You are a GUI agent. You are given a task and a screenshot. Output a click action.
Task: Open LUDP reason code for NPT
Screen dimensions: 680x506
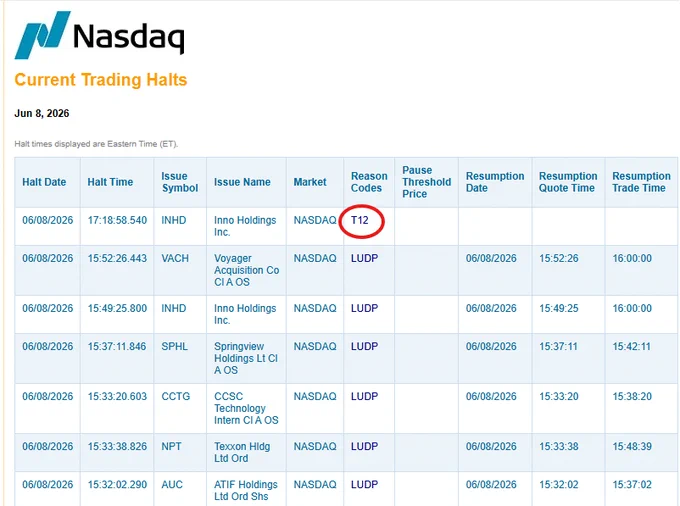point(364,447)
